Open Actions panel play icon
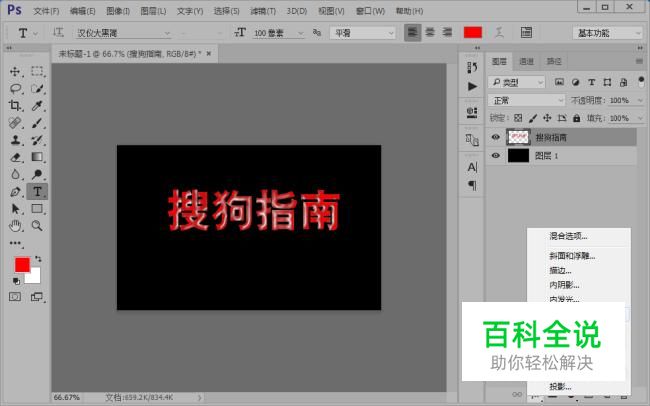This screenshot has height=406, width=650. click(x=472, y=86)
